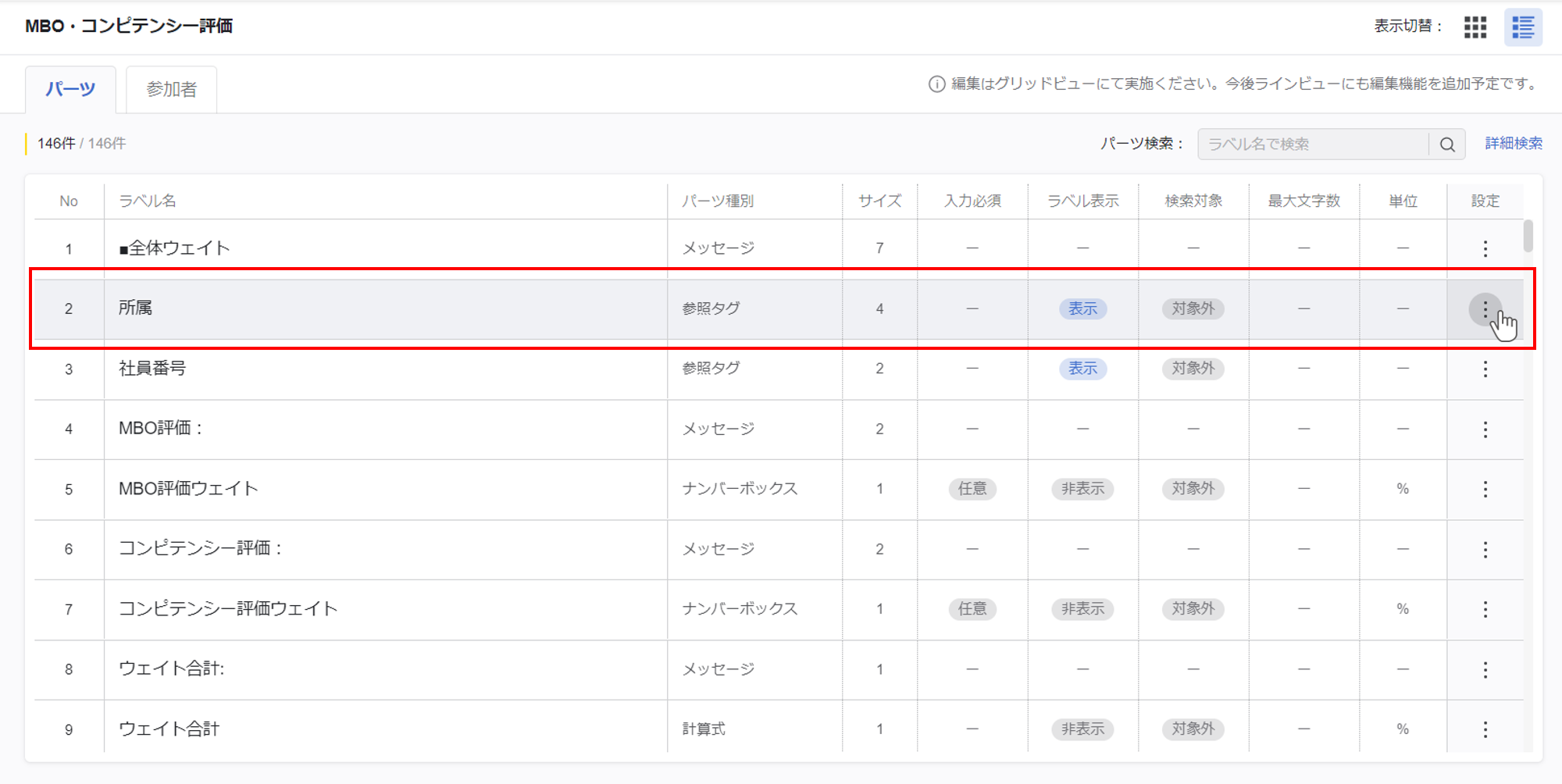The height and width of the screenshot is (784, 1562).
Task: Open settings menu for 社員番号 row
Action: pyautogui.click(x=1485, y=369)
